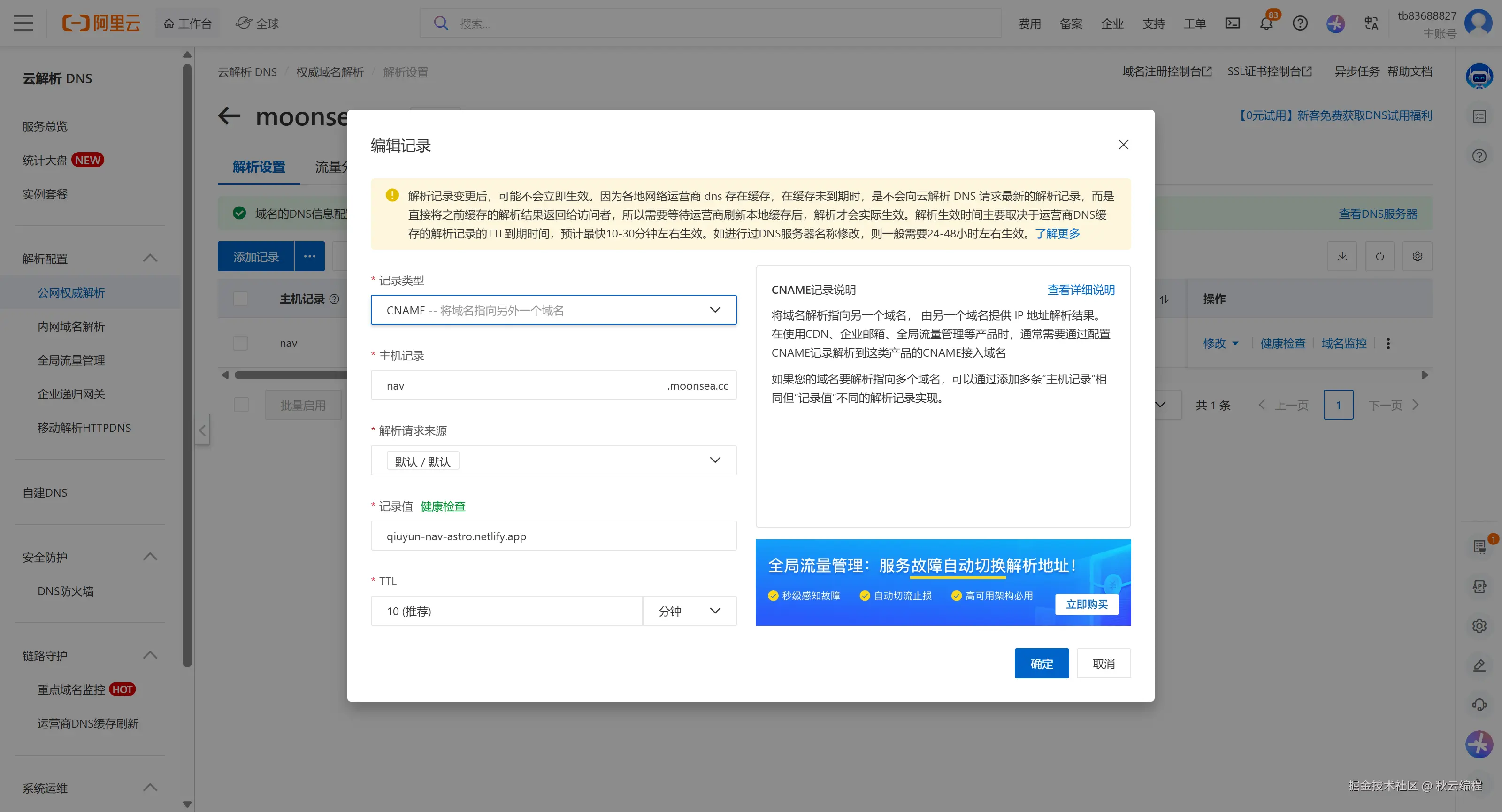This screenshot has height=812, width=1502.
Task: Open the 了解更多 link
Action: click(x=1057, y=234)
